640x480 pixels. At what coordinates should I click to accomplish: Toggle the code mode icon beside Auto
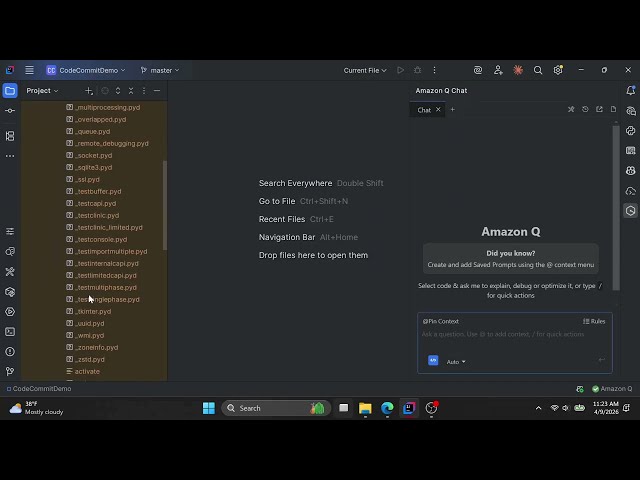pos(433,360)
